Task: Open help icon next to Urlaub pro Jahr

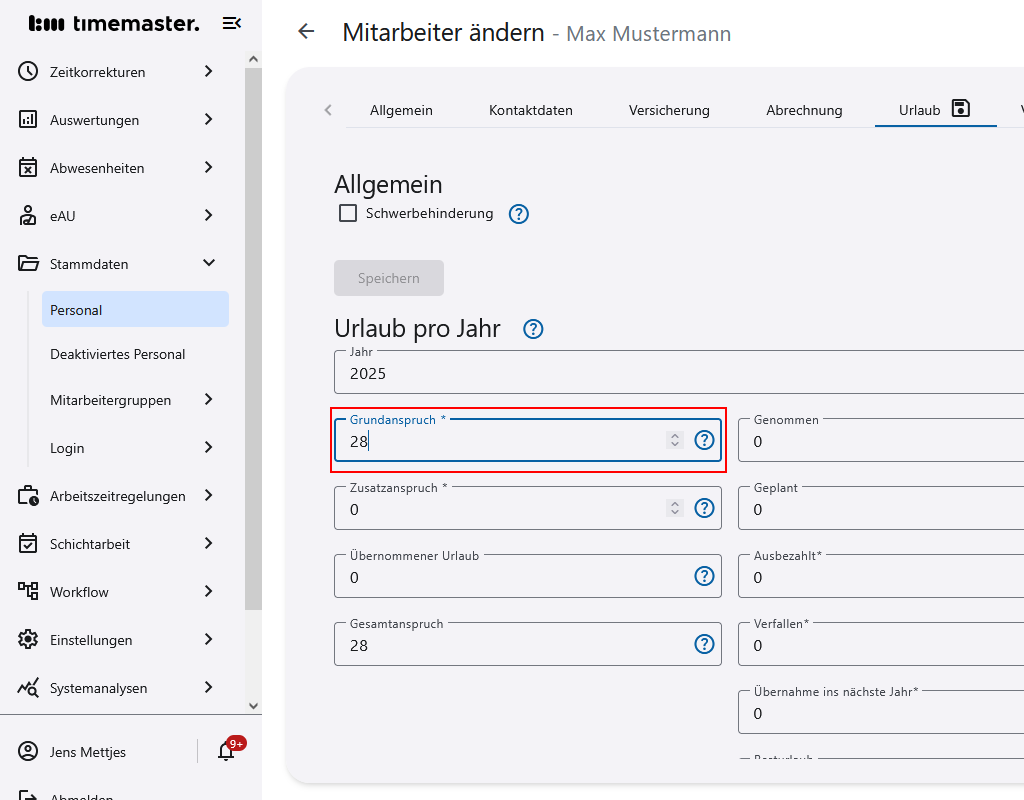Action: (x=534, y=329)
